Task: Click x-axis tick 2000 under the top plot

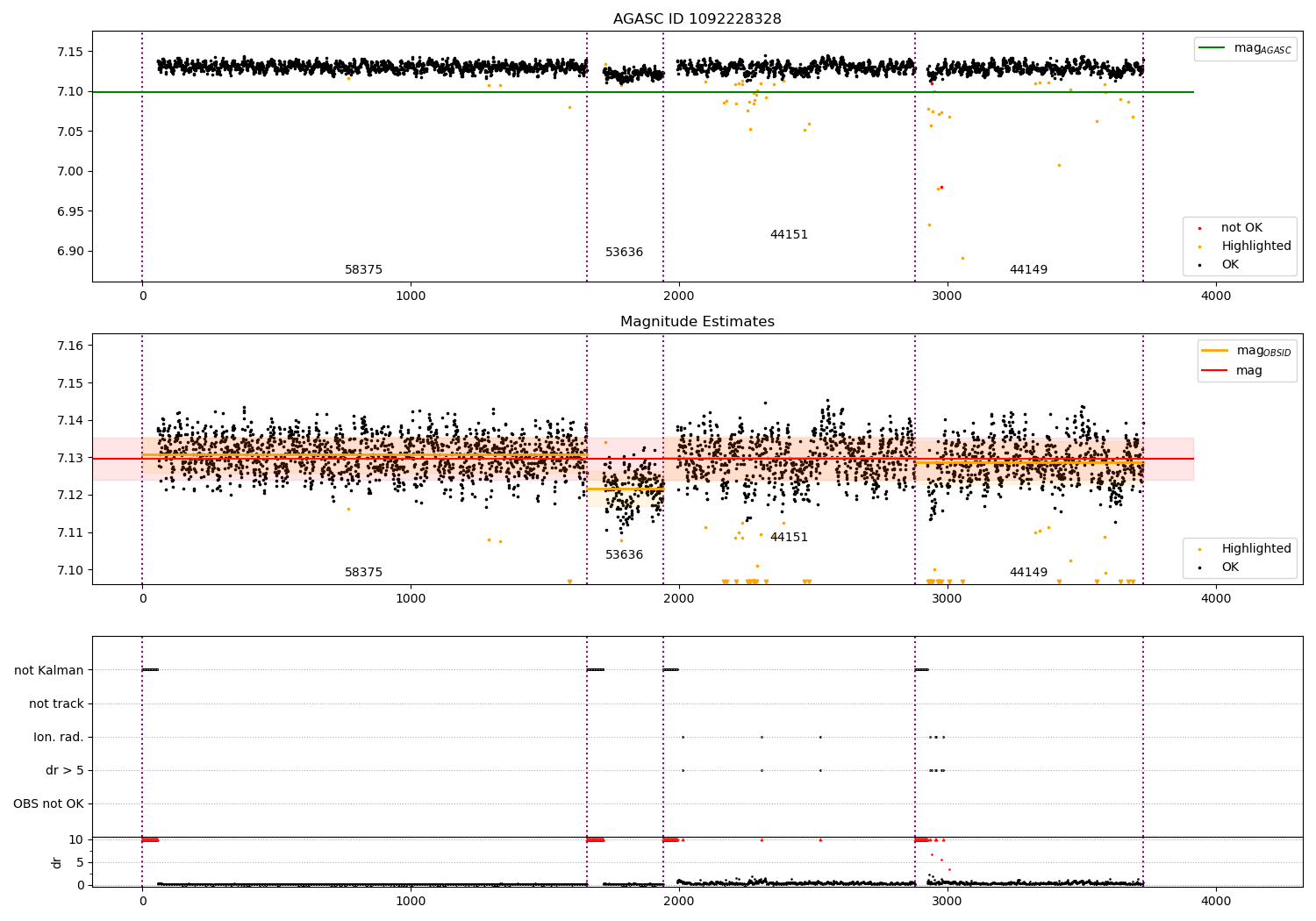Action: click(x=678, y=296)
